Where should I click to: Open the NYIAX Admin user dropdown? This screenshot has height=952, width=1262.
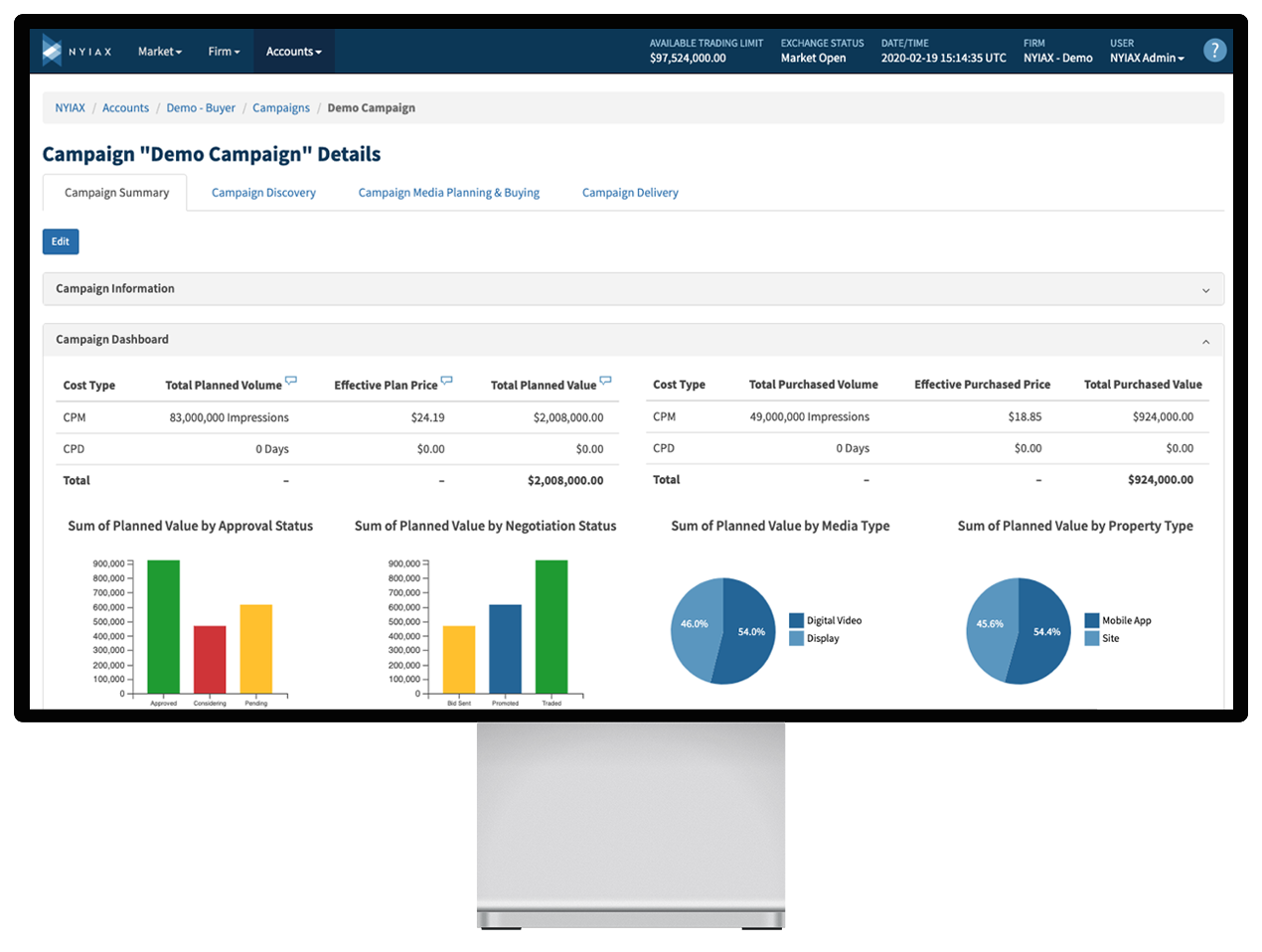(x=1147, y=58)
